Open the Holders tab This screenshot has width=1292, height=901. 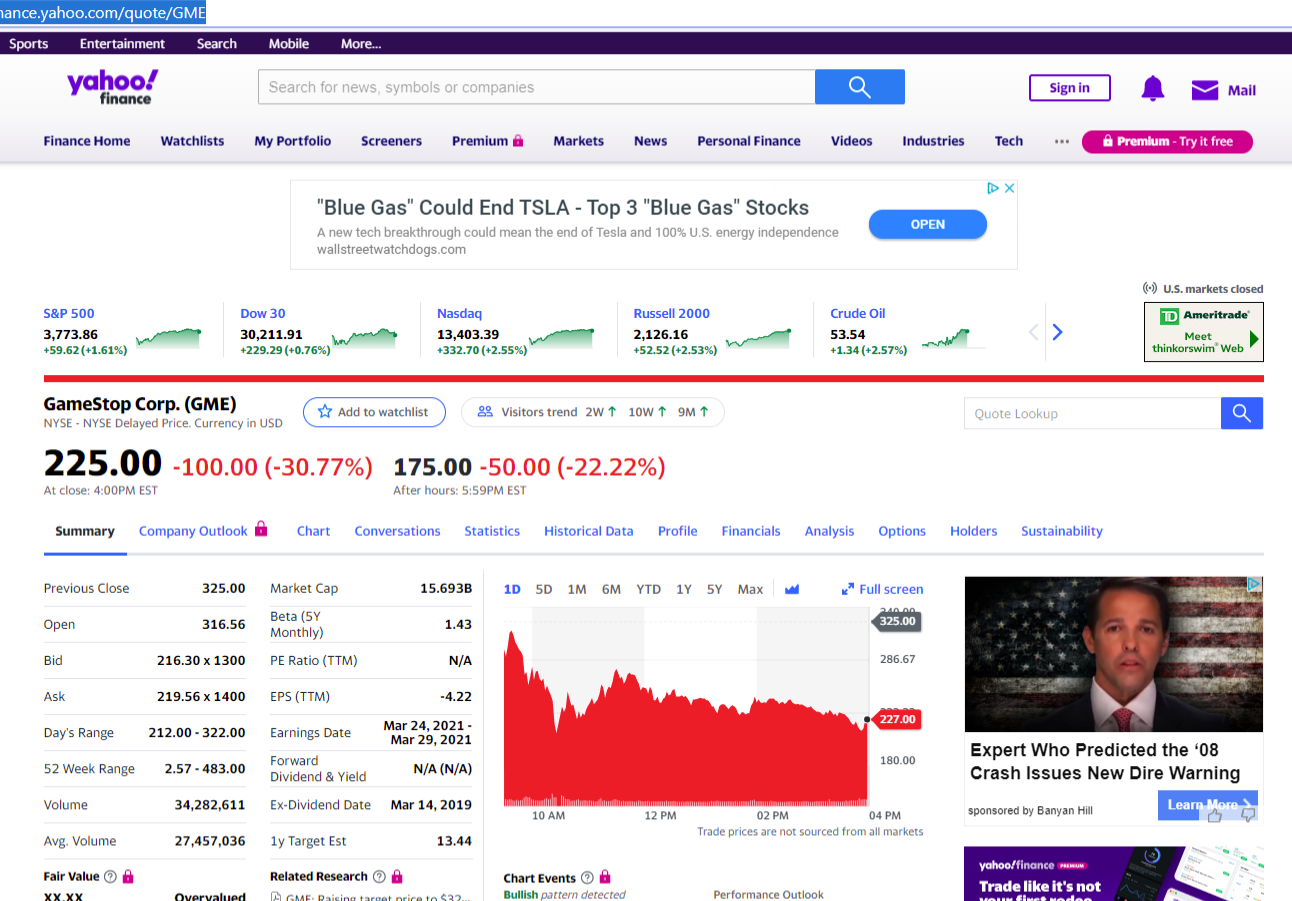pyautogui.click(x=974, y=531)
